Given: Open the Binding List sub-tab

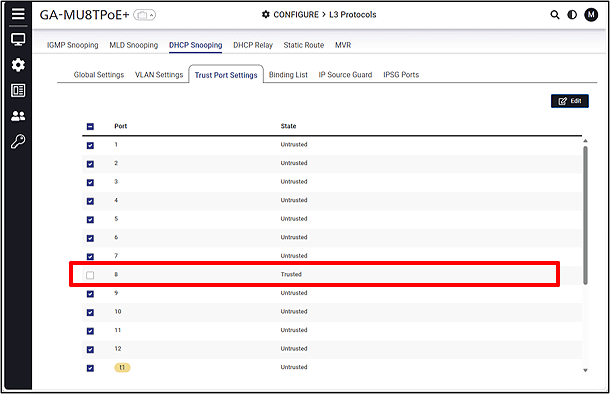Looking at the screenshot, I should (288, 75).
